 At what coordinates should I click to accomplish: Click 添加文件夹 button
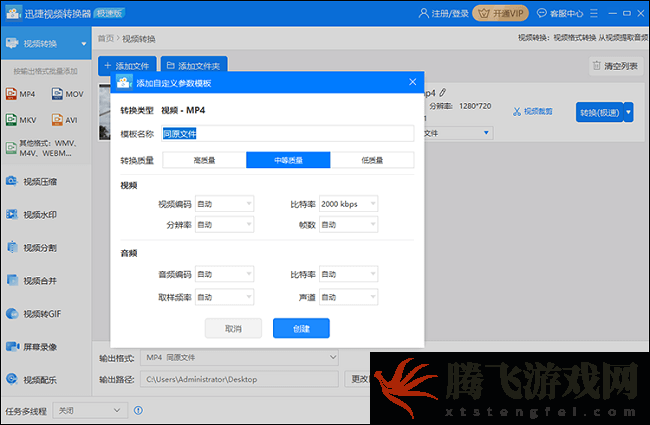(194, 66)
